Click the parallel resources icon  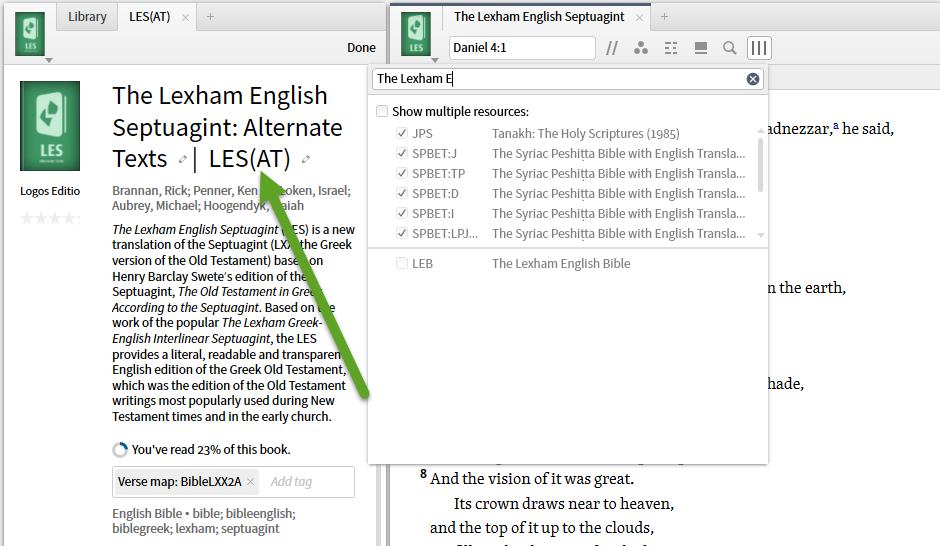[611, 48]
